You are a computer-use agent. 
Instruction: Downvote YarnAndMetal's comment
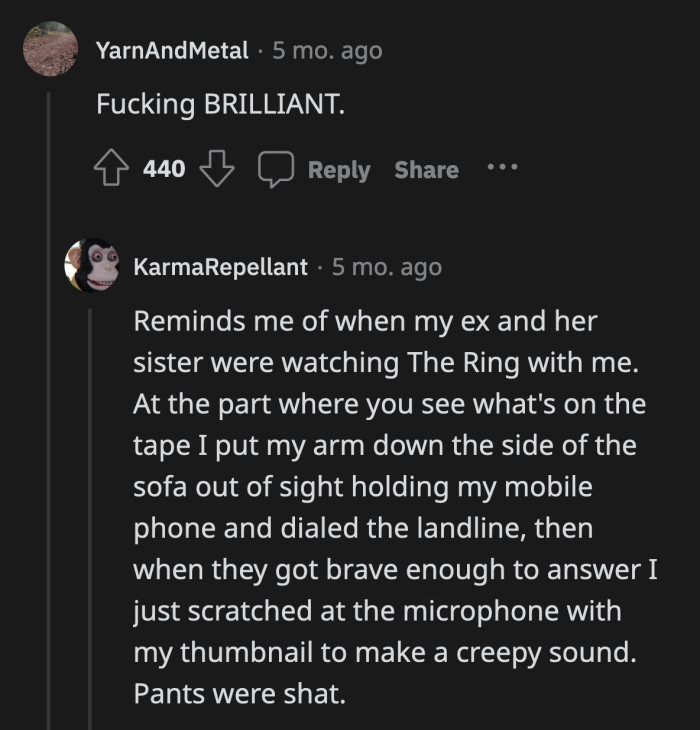[x=215, y=170]
